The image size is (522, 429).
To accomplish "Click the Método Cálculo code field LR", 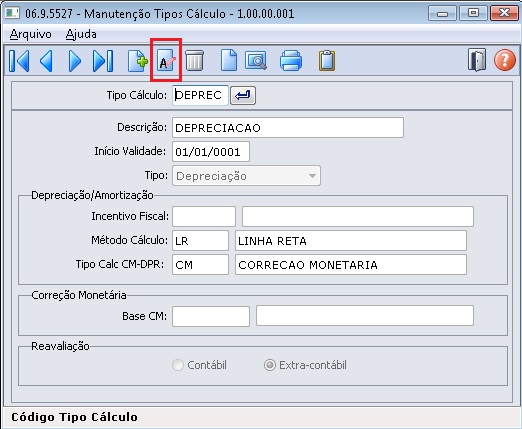I will 200,241.
